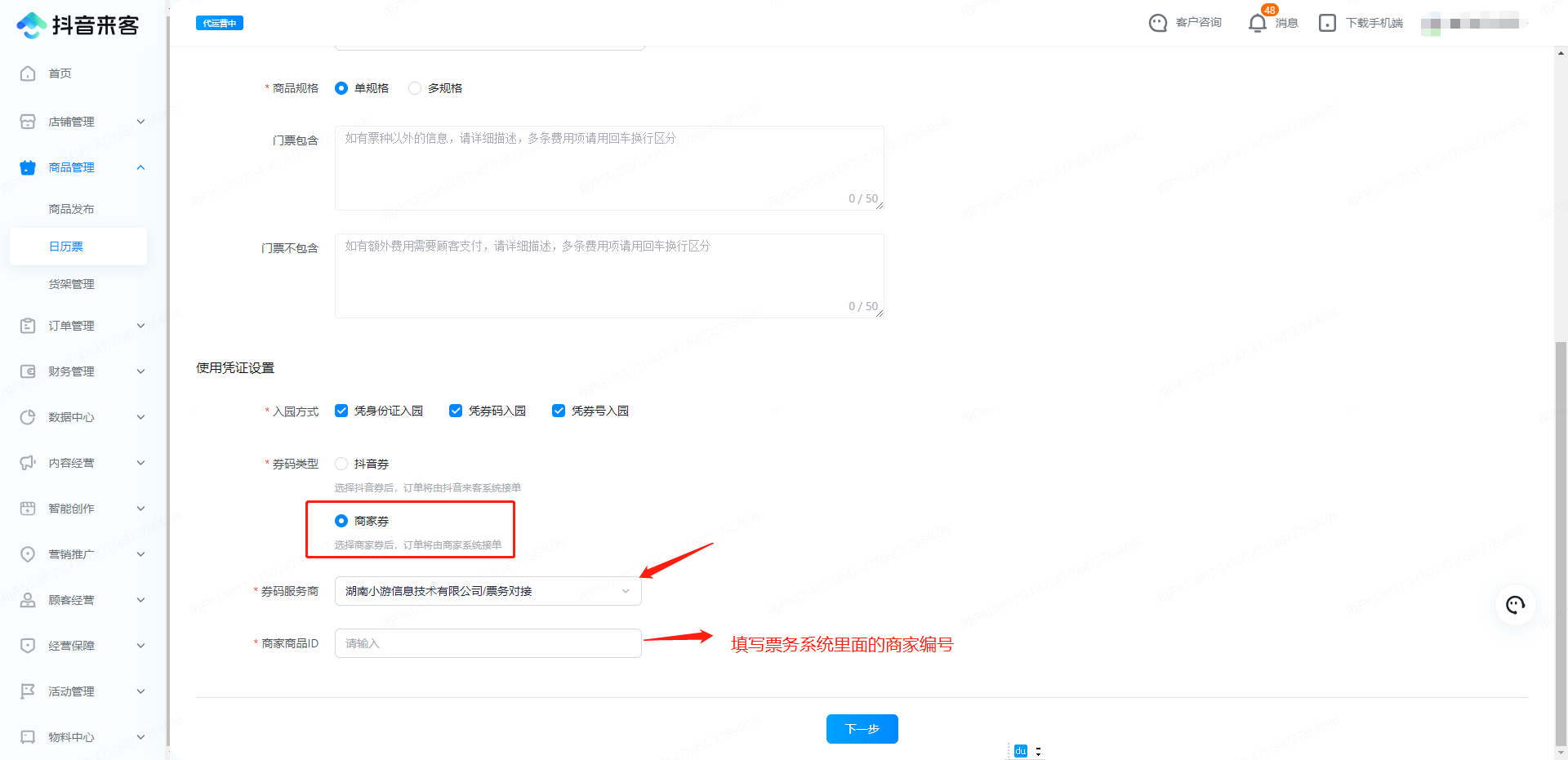Toggle the 凭券号入园 checkbox
Viewport: 1568px width, 760px height.
[559, 411]
